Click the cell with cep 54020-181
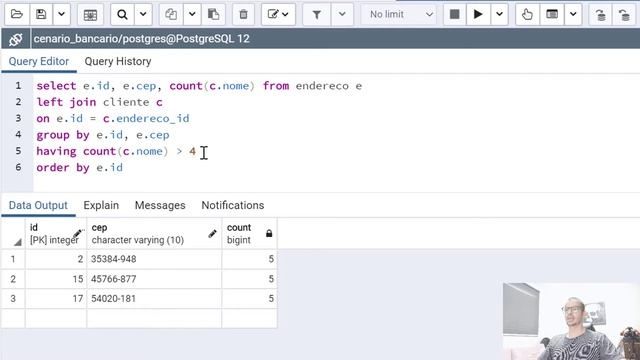 (x=154, y=299)
